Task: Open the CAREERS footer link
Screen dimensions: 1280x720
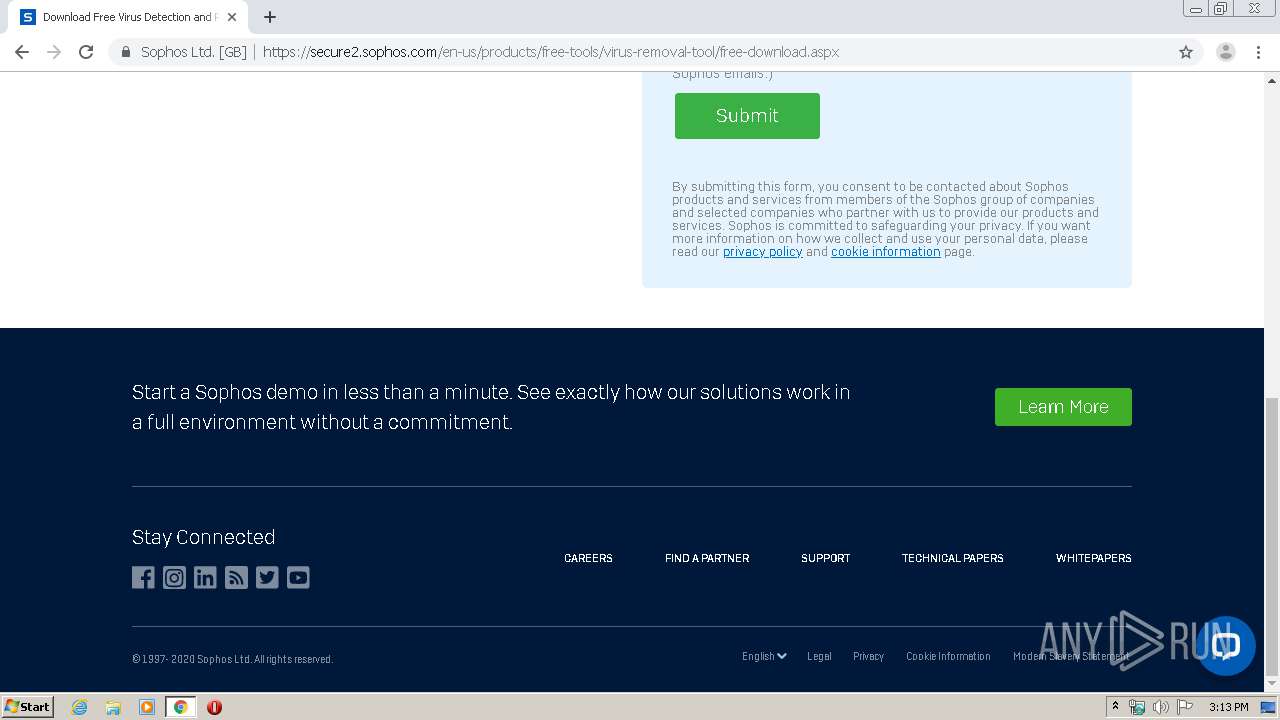Action: (x=588, y=558)
